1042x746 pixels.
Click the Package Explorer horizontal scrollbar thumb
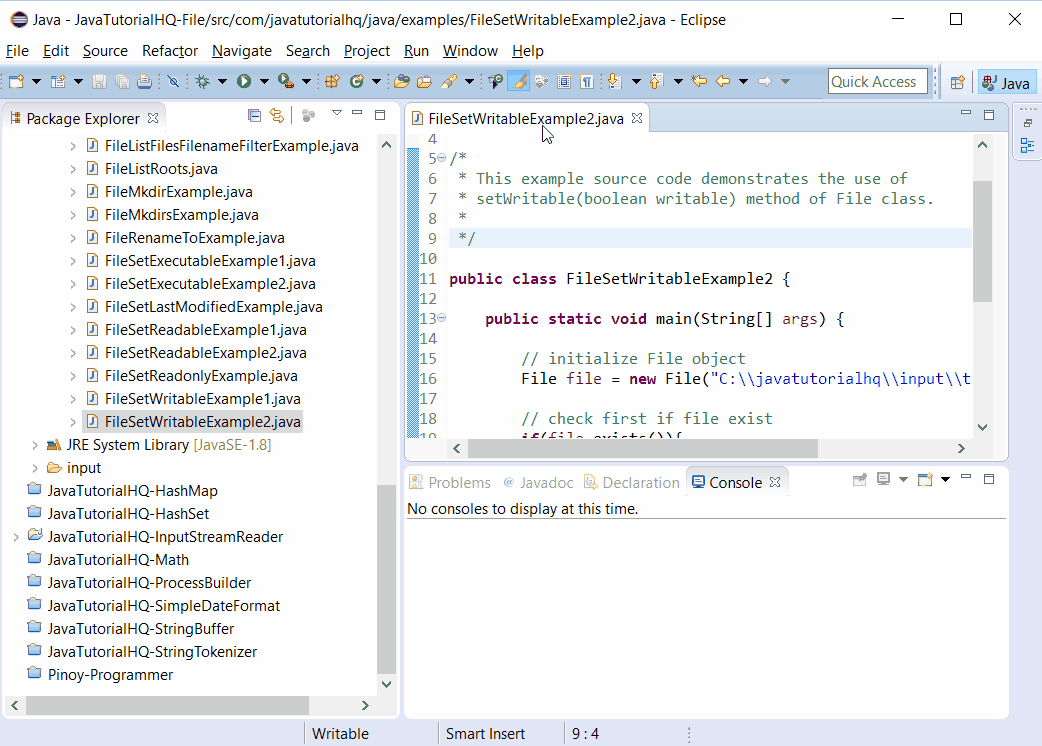(167, 705)
